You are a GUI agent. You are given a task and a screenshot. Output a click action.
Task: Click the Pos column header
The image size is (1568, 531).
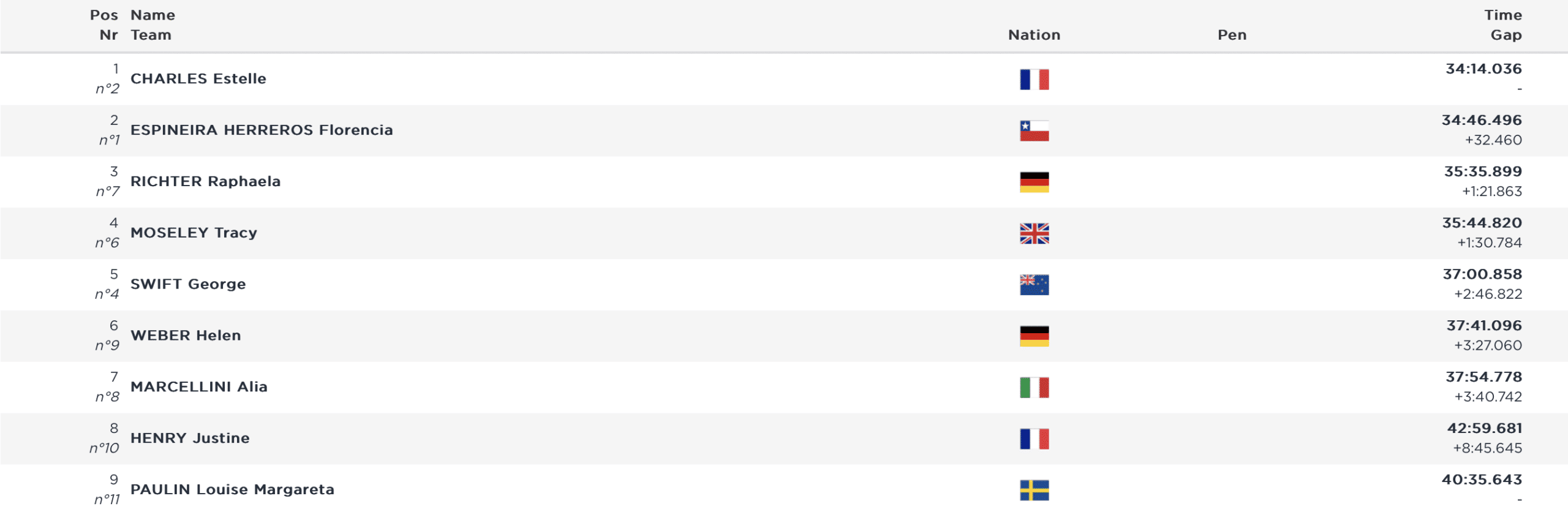pyautogui.click(x=104, y=15)
